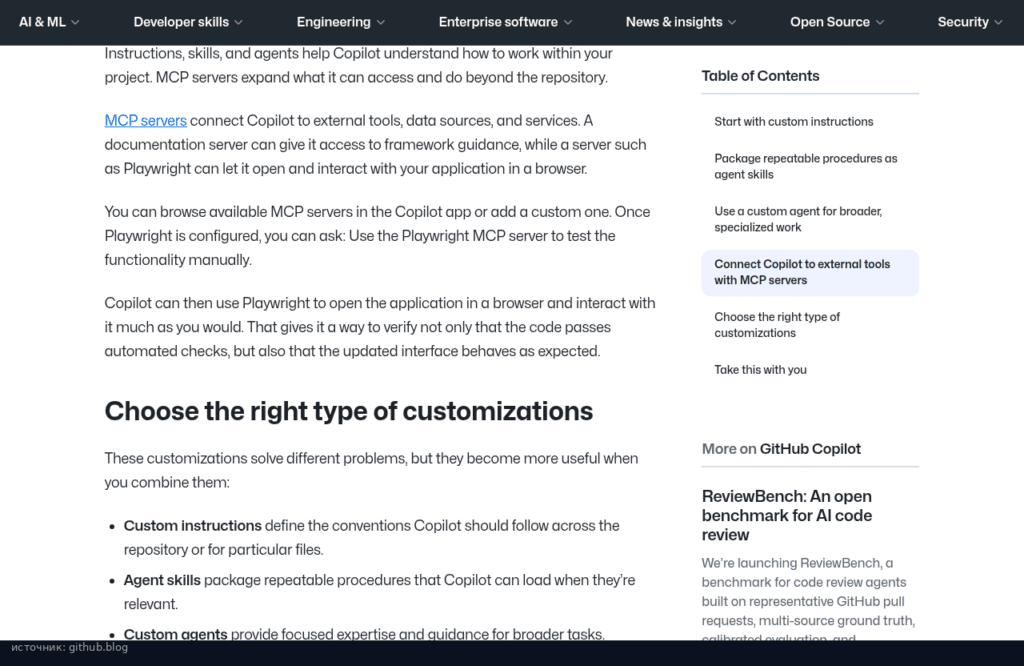Viewport: 1024px width, 666px height.
Task: Open the AI & ML menu
Action: (x=49, y=22)
